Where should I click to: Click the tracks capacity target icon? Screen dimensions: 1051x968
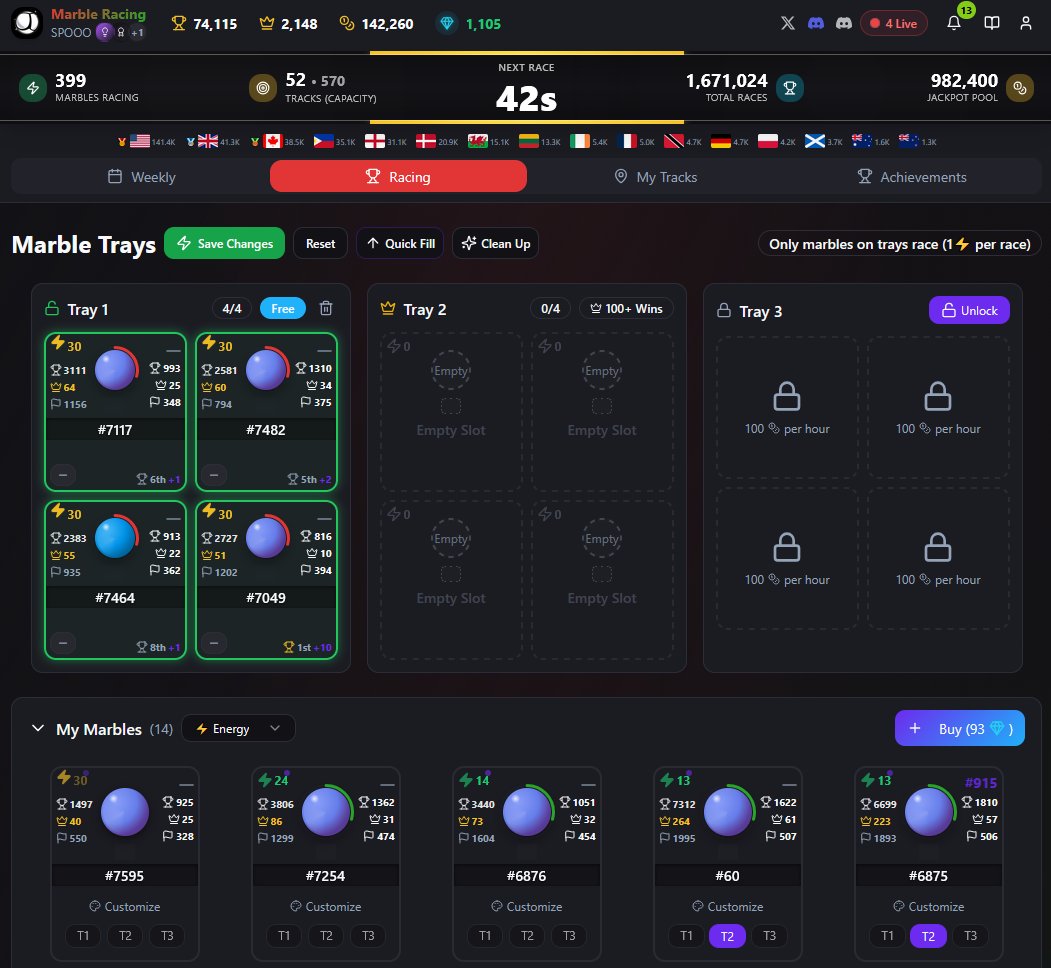[x=263, y=88]
